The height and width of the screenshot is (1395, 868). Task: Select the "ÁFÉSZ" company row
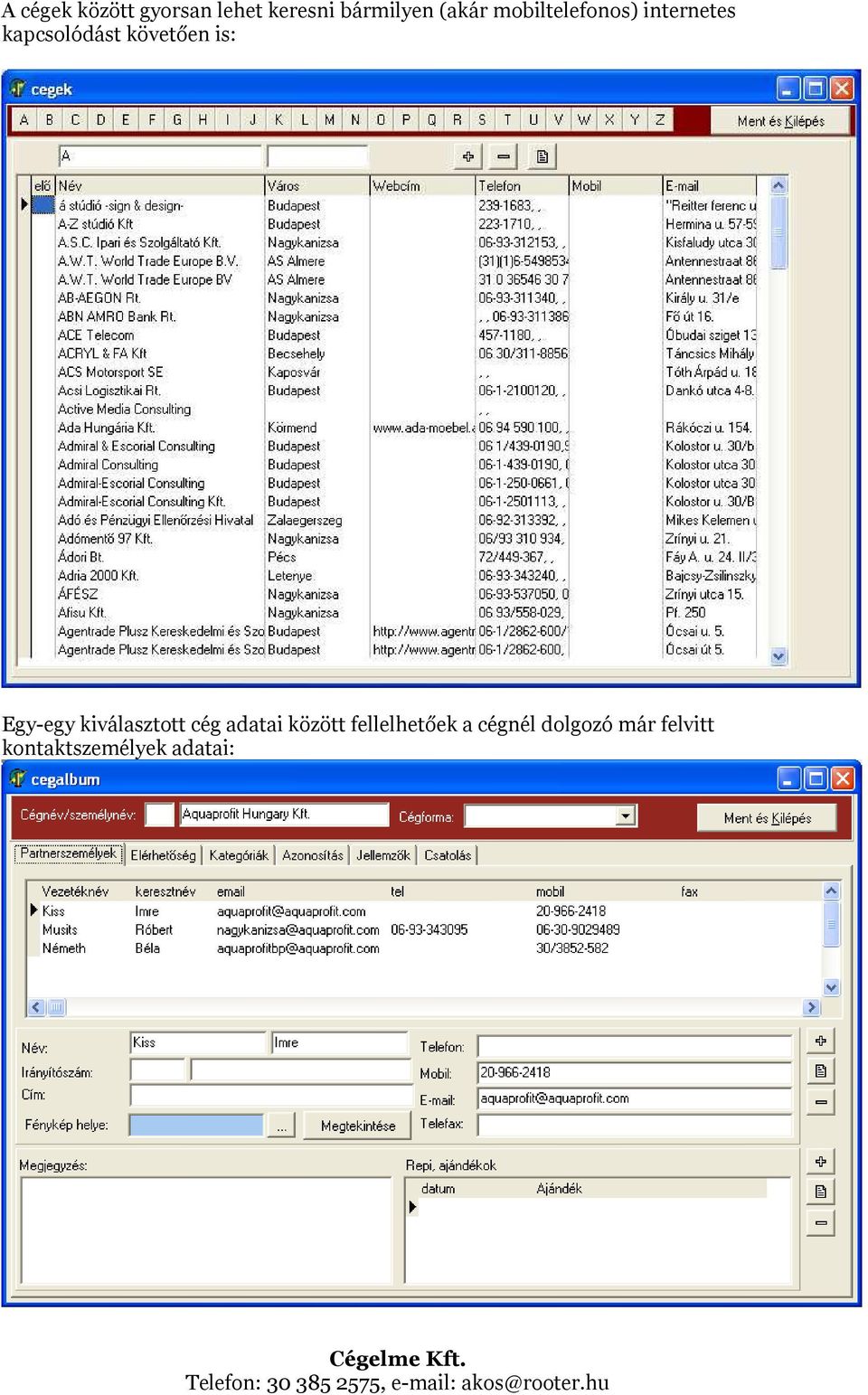coord(395,595)
